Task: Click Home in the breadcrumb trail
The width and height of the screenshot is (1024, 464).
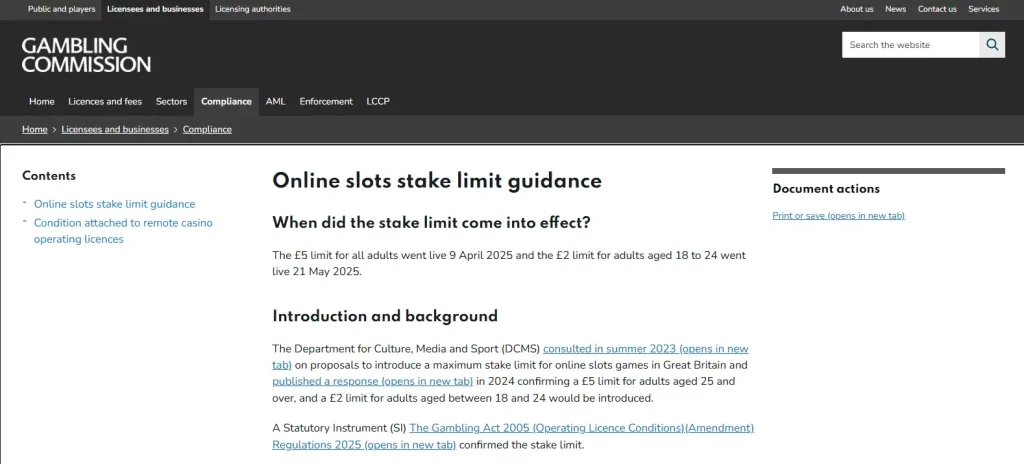Action: tap(35, 129)
